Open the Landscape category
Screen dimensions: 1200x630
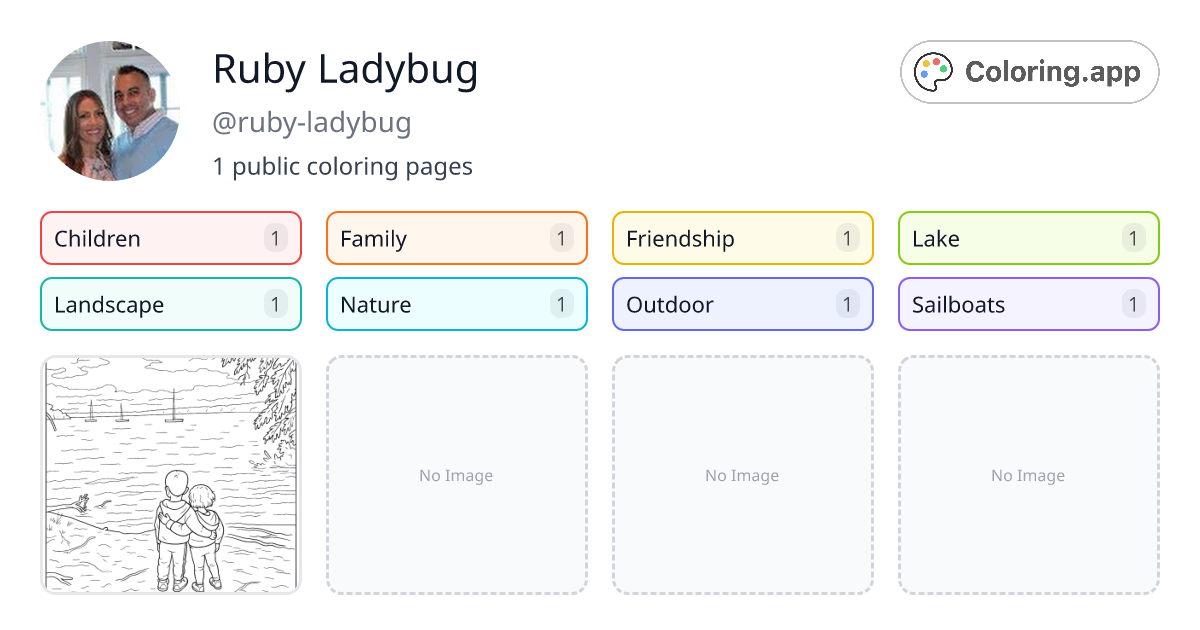coord(170,304)
